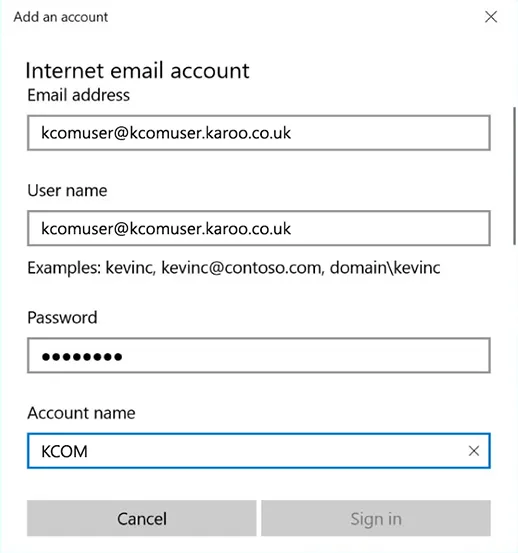Click the Sign in button
Viewport: 518px width, 553px height.
376,518
